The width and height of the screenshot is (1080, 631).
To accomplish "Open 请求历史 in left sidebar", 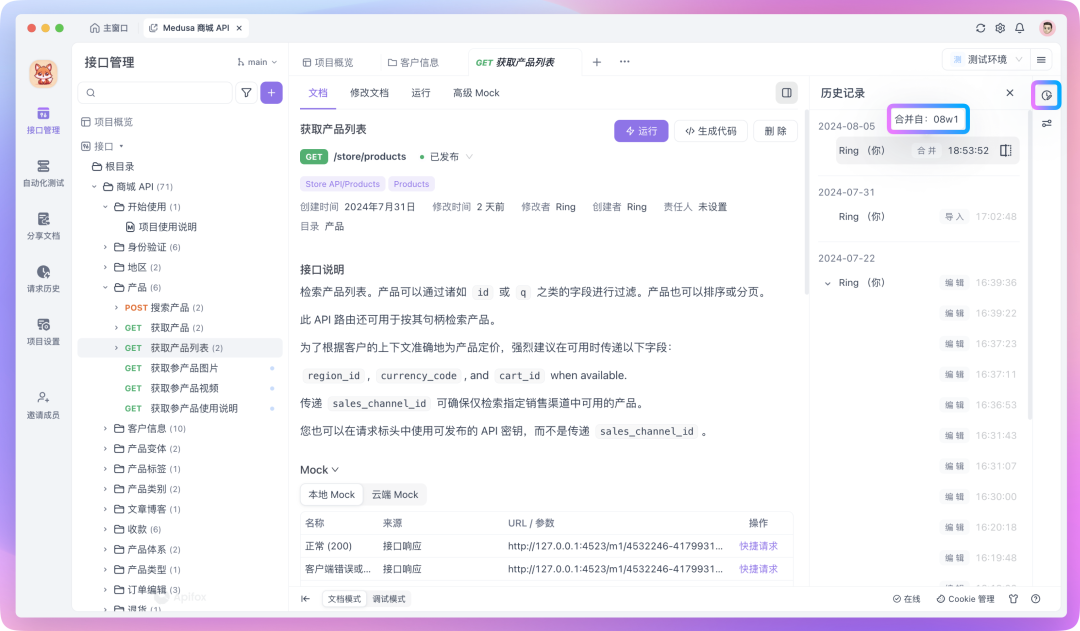I will [x=43, y=279].
